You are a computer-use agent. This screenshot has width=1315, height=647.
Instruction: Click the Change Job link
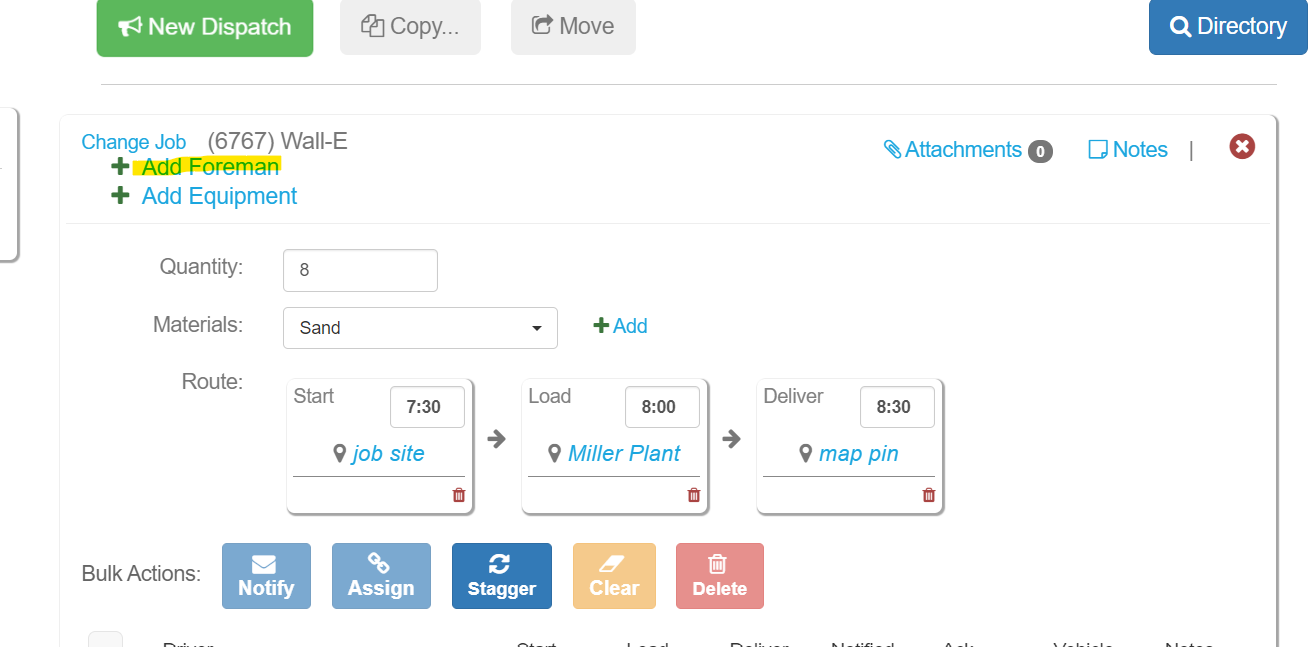[x=134, y=142]
